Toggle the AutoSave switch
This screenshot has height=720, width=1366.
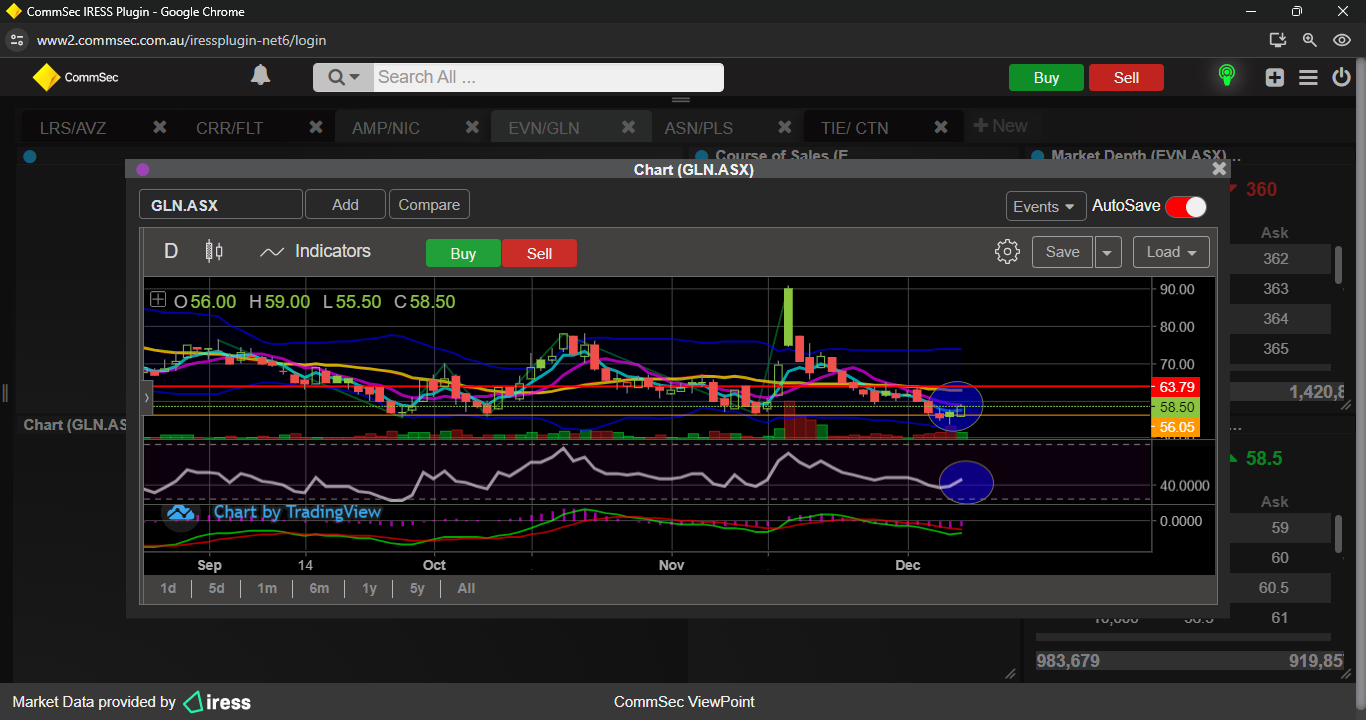(1185, 206)
